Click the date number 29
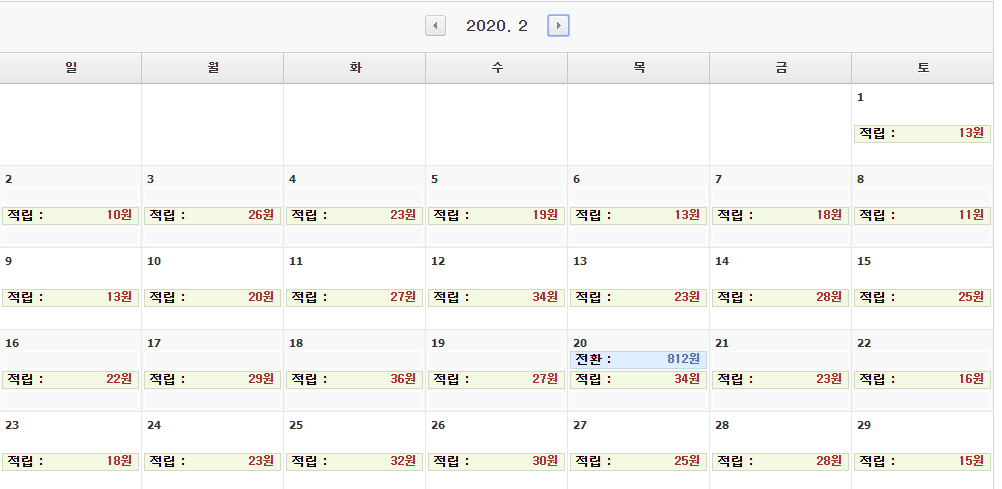 coord(863,425)
